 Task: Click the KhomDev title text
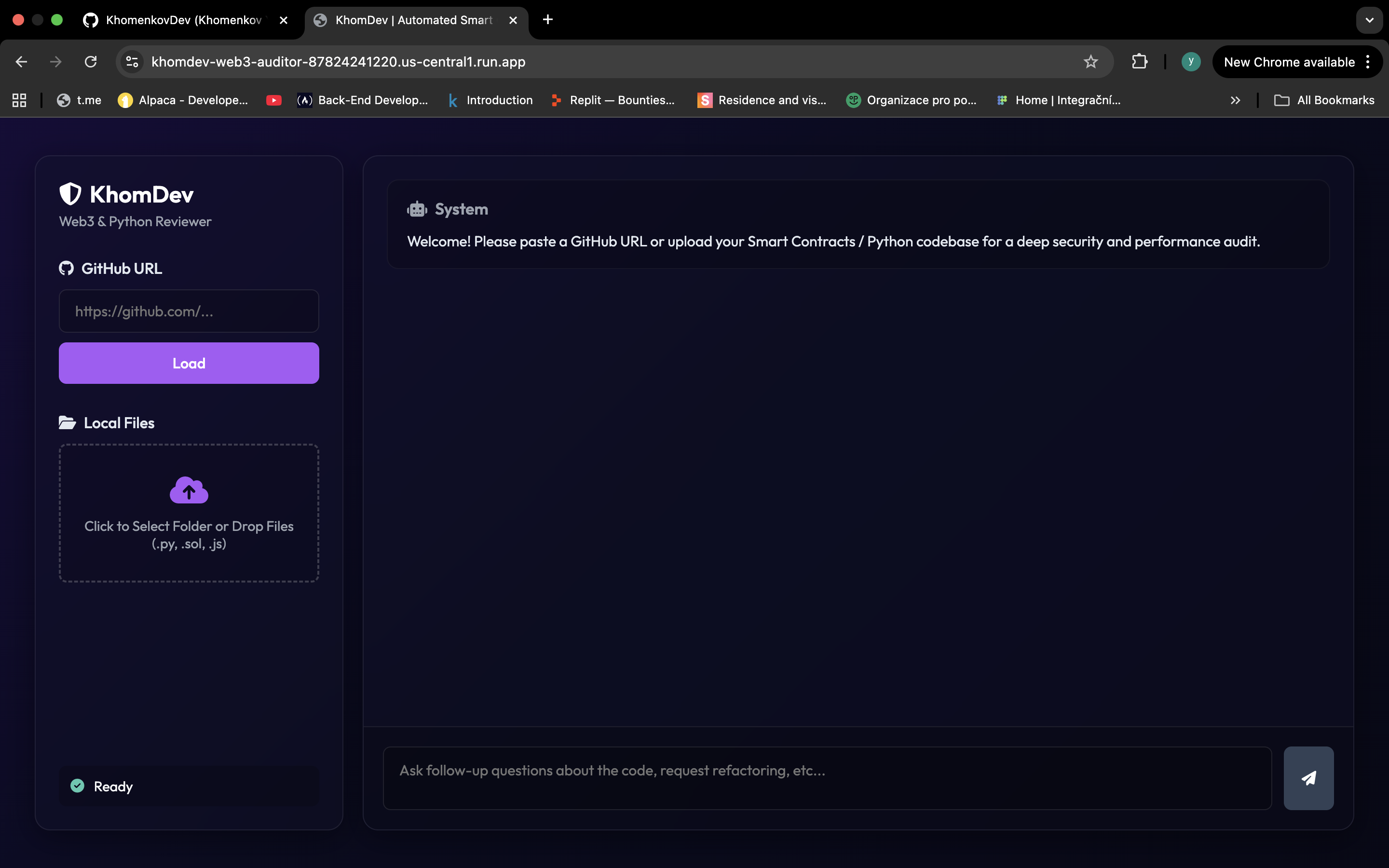[142, 195]
